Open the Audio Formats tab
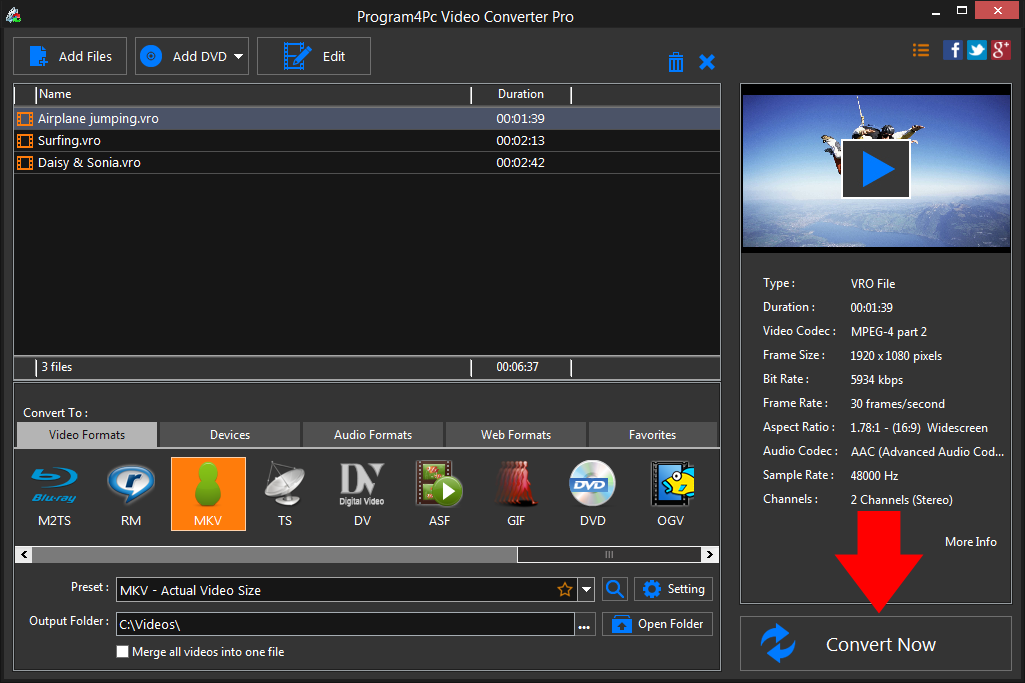This screenshot has width=1025, height=683. pos(373,435)
